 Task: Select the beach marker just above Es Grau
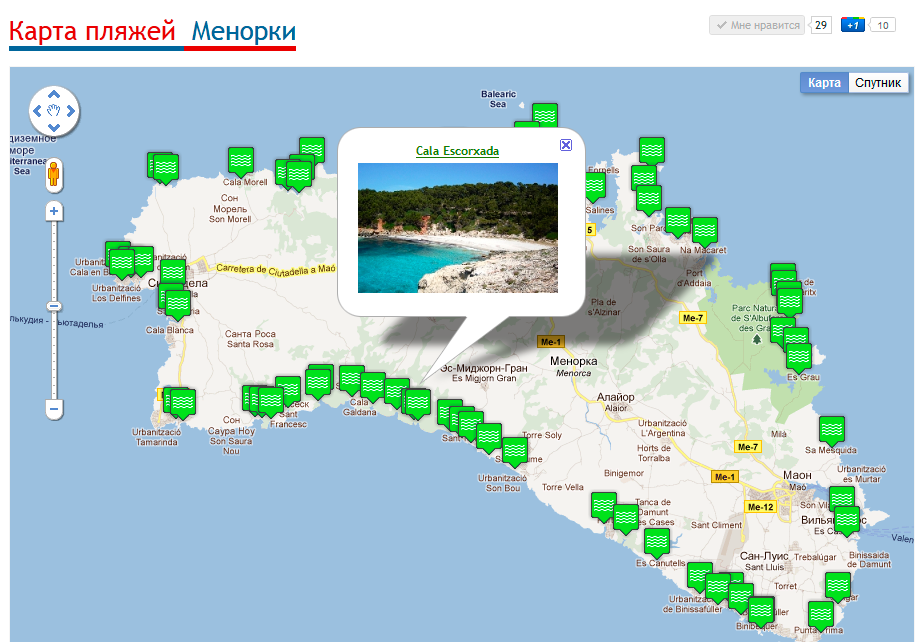pyautogui.click(x=799, y=358)
